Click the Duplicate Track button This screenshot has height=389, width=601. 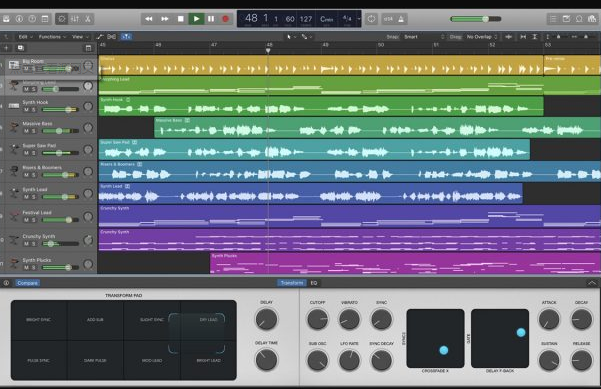pos(20,48)
